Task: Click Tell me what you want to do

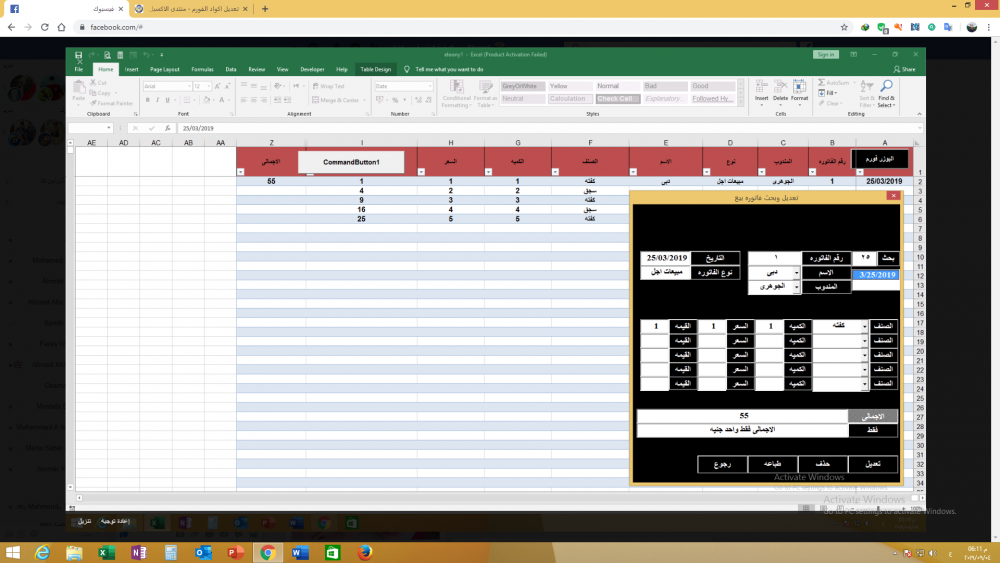Action: coord(449,69)
